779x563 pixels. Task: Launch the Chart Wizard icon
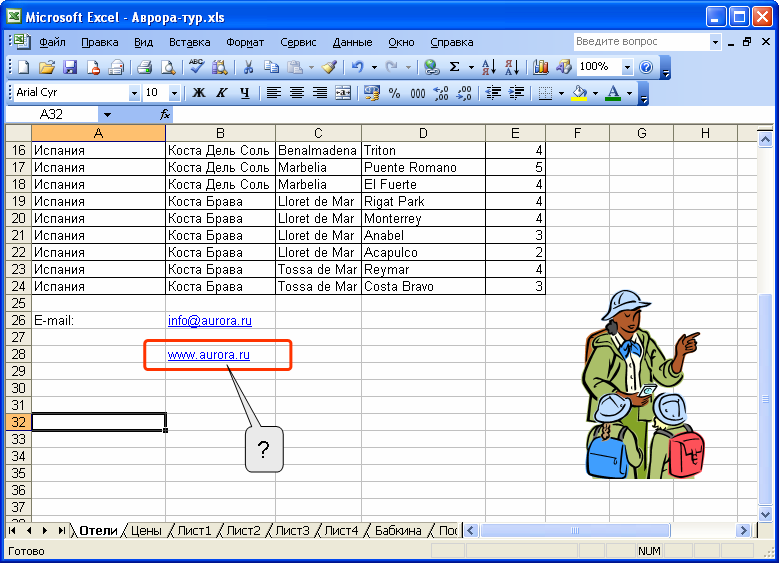(x=540, y=67)
